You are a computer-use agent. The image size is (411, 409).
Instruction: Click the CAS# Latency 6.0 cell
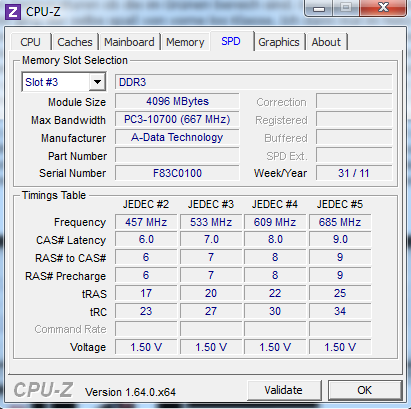(x=146, y=239)
